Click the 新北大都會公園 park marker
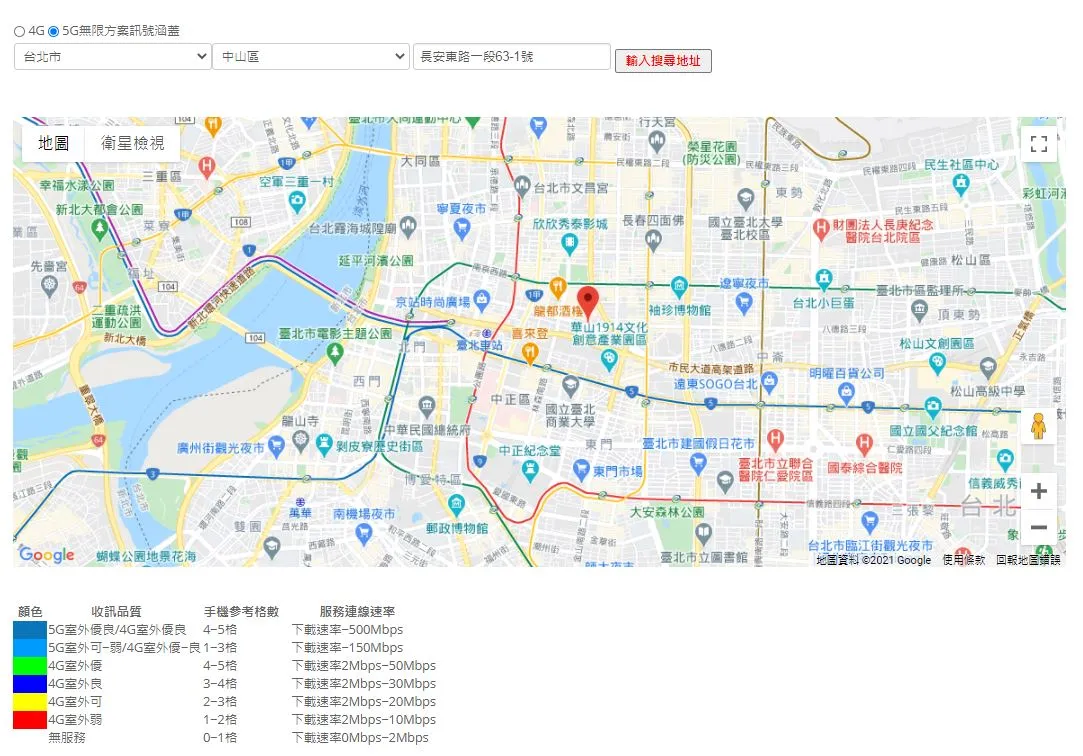Viewport: 1083px width, 756px height. click(x=99, y=229)
